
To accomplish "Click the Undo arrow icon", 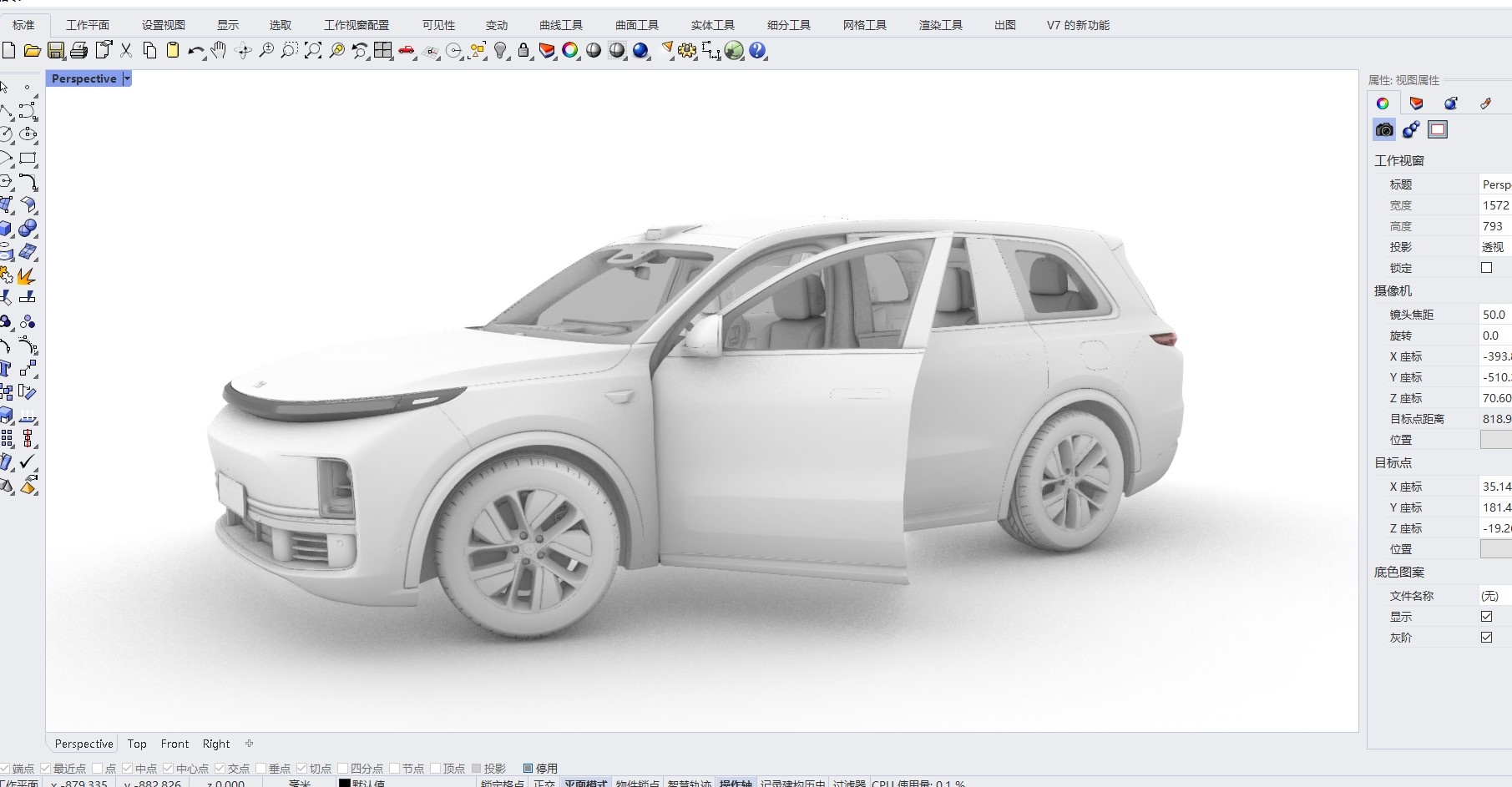I will pos(196,51).
